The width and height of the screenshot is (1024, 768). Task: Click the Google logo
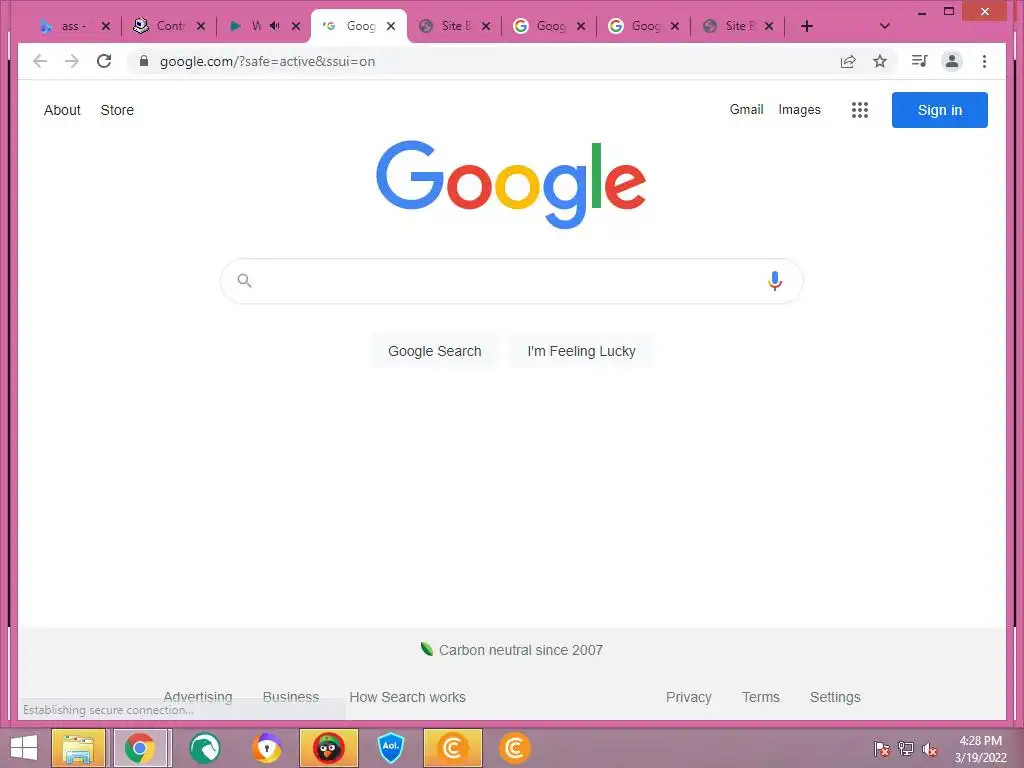coord(511,185)
